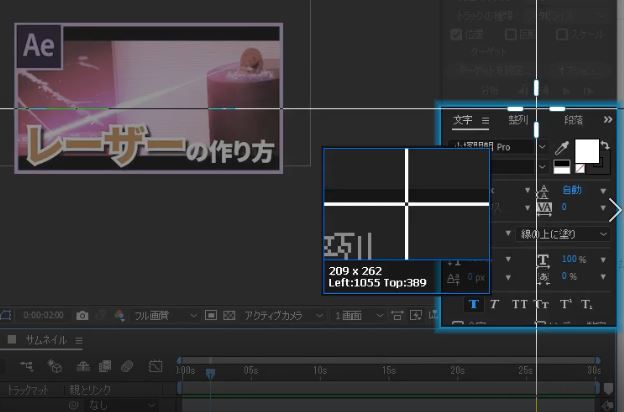Screen dimensions: 624x412
Task: Switch to the 整列 panel tab
Action: click(x=518, y=120)
